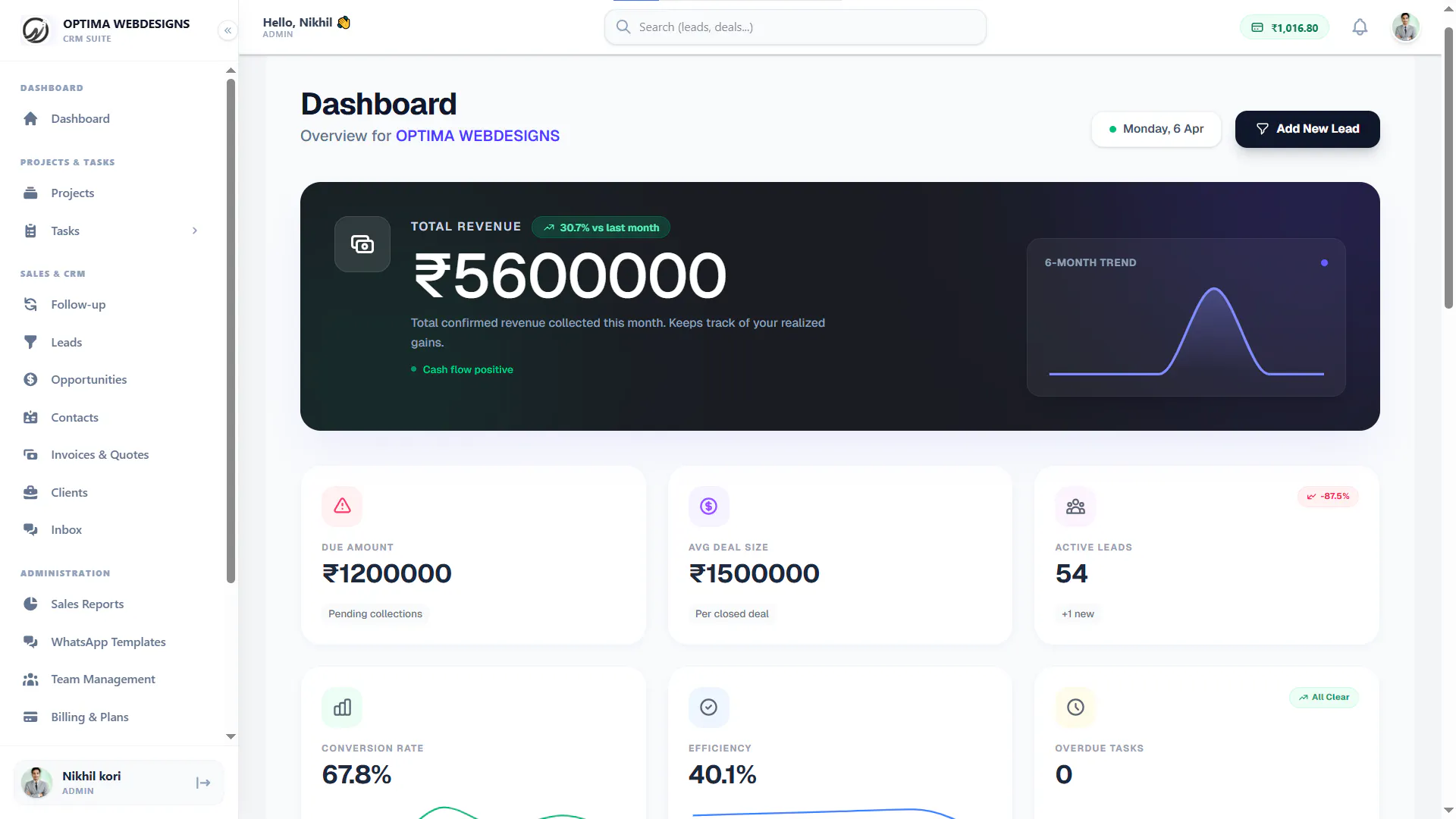The height and width of the screenshot is (819, 1456).
Task: Focus the Search leads, deals input field
Action: (x=795, y=27)
